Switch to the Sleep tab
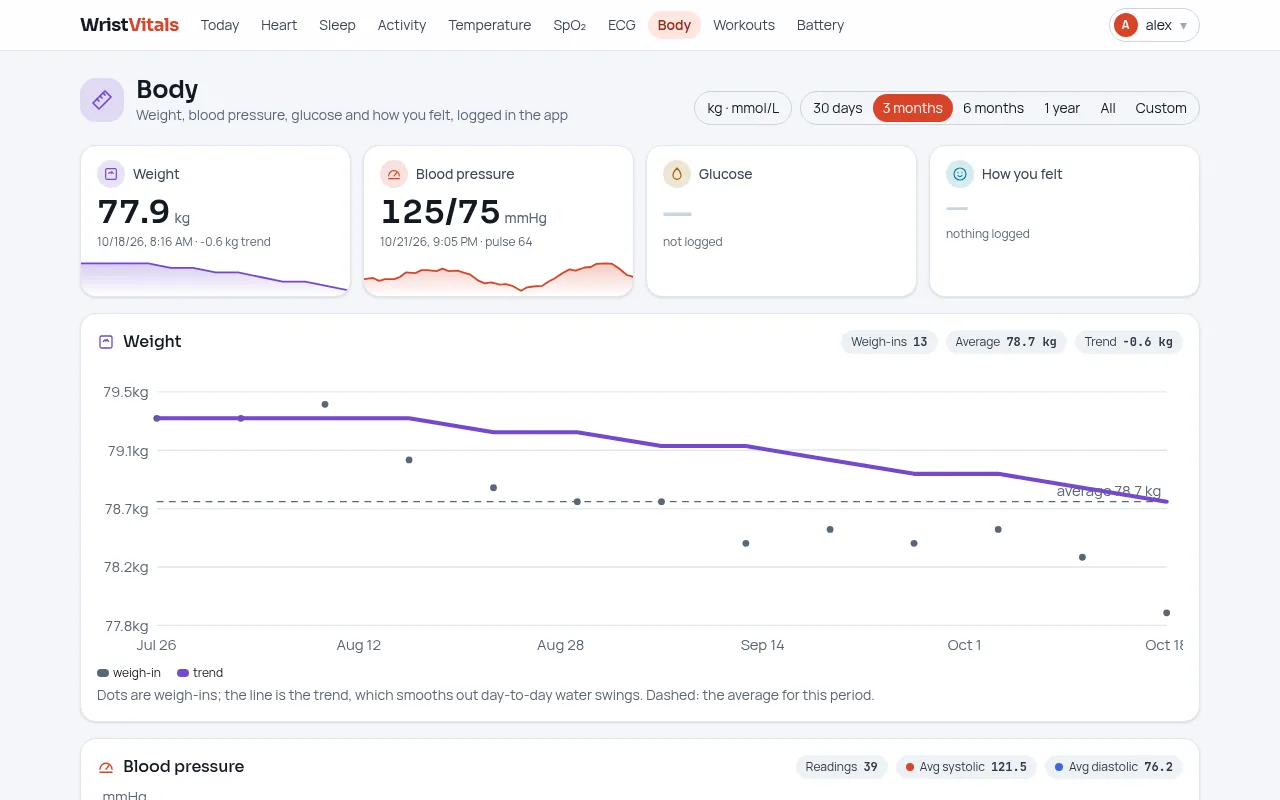 (337, 25)
